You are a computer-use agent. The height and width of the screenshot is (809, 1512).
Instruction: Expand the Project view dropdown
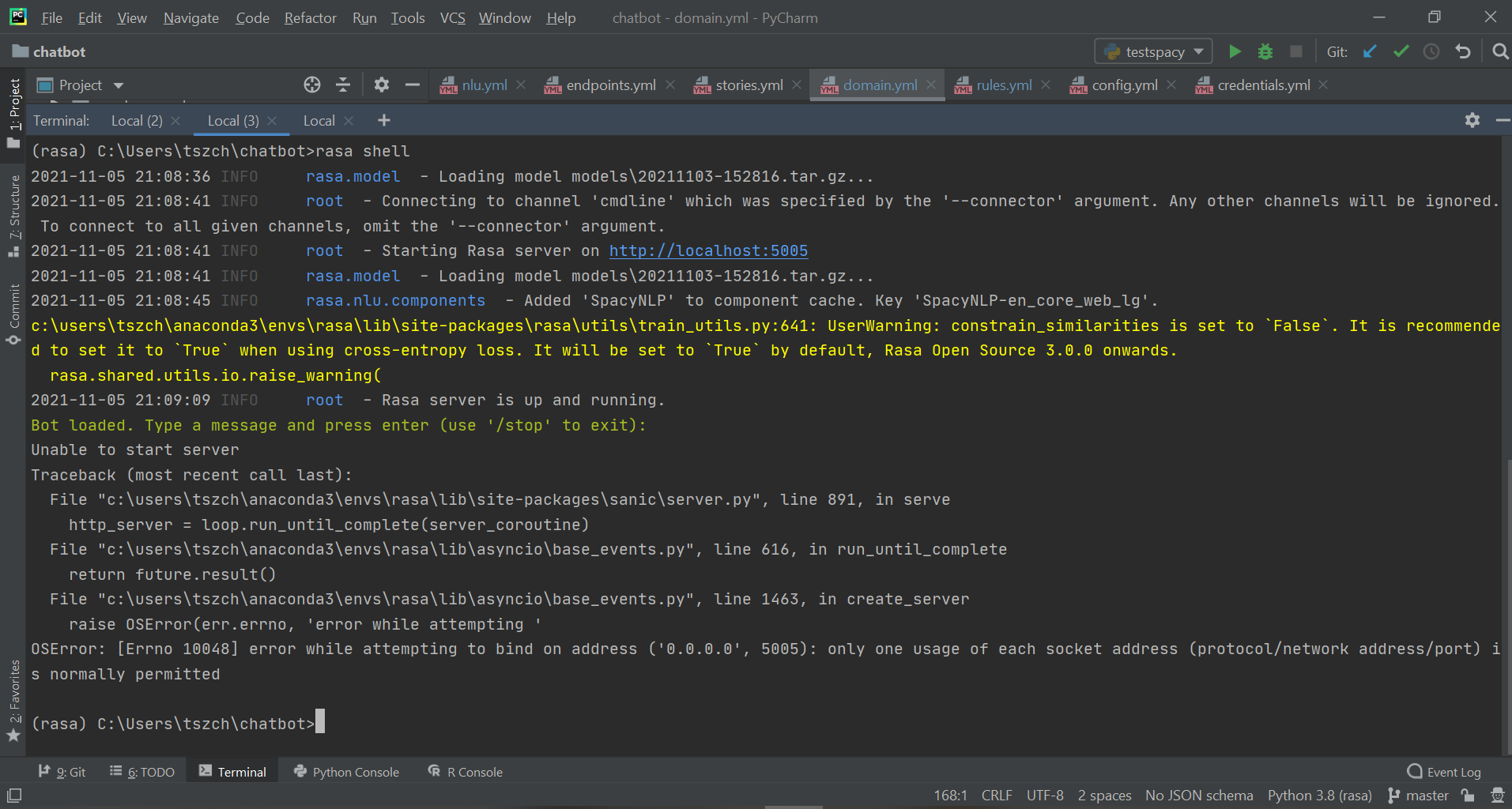(x=119, y=85)
